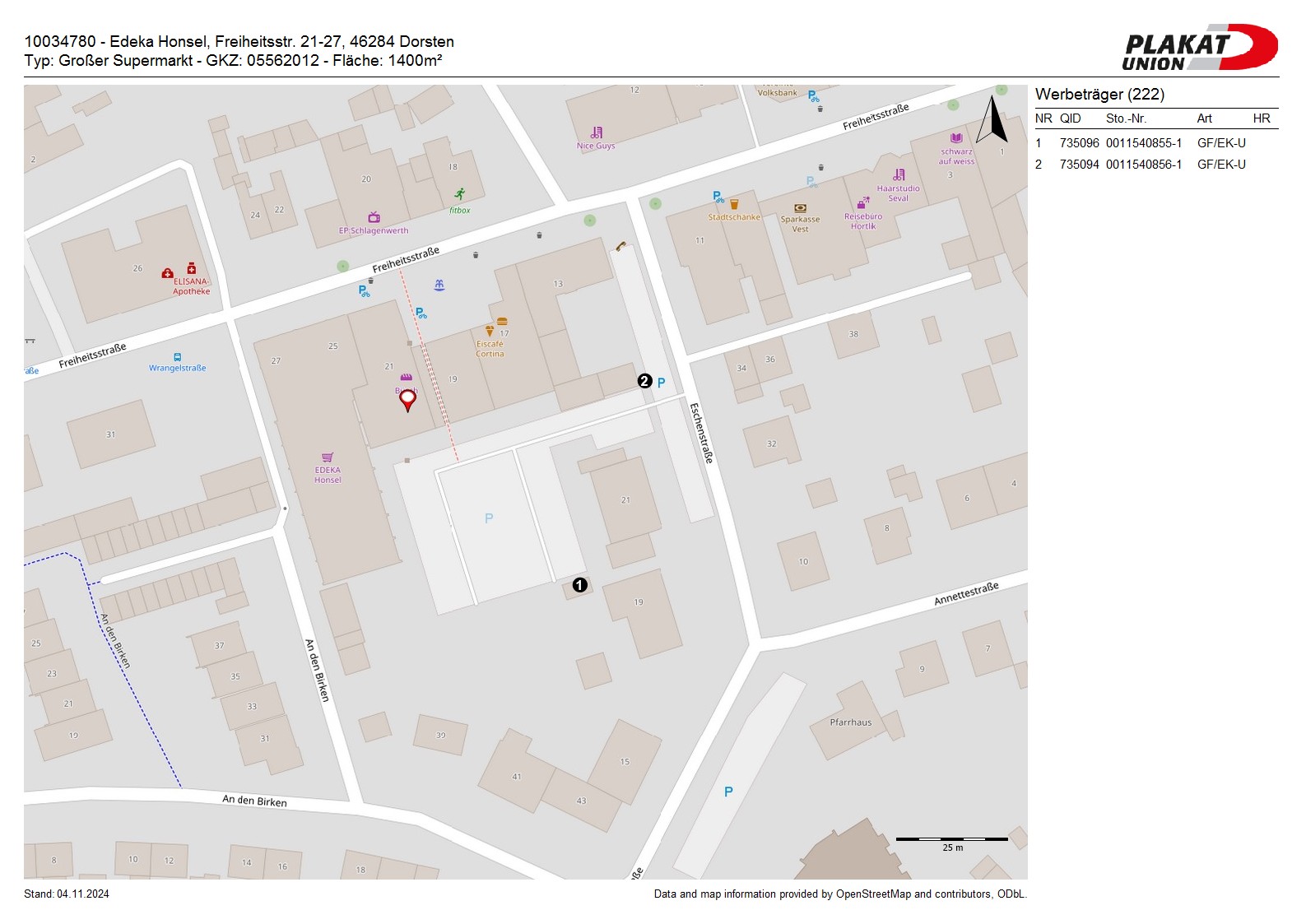
Task: Click the Haarstudio Seval hairdresser icon
Action: (899, 174)
